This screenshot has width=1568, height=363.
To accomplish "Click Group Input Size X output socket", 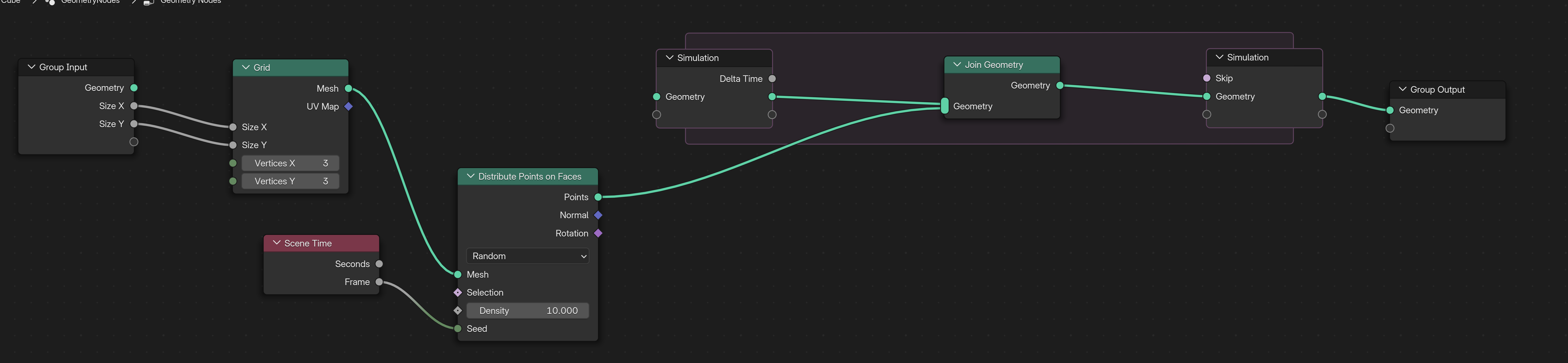I will [134, 106].
